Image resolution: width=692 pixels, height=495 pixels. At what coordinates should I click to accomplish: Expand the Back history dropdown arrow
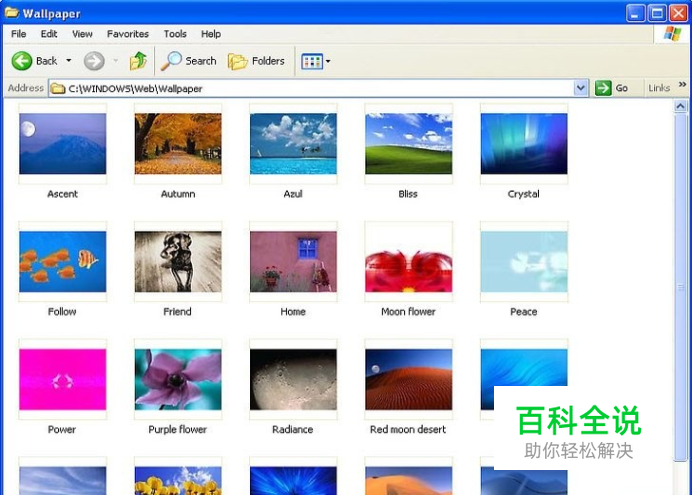click(x=69, y=60)
